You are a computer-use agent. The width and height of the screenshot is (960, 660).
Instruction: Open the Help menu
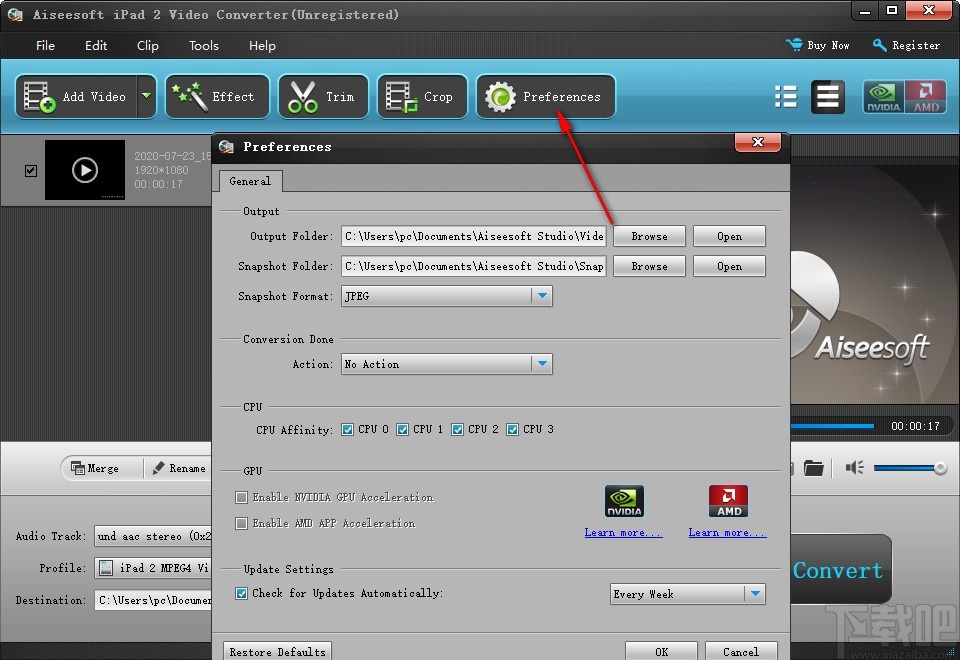pyautogui.click(x=262, y=45)
